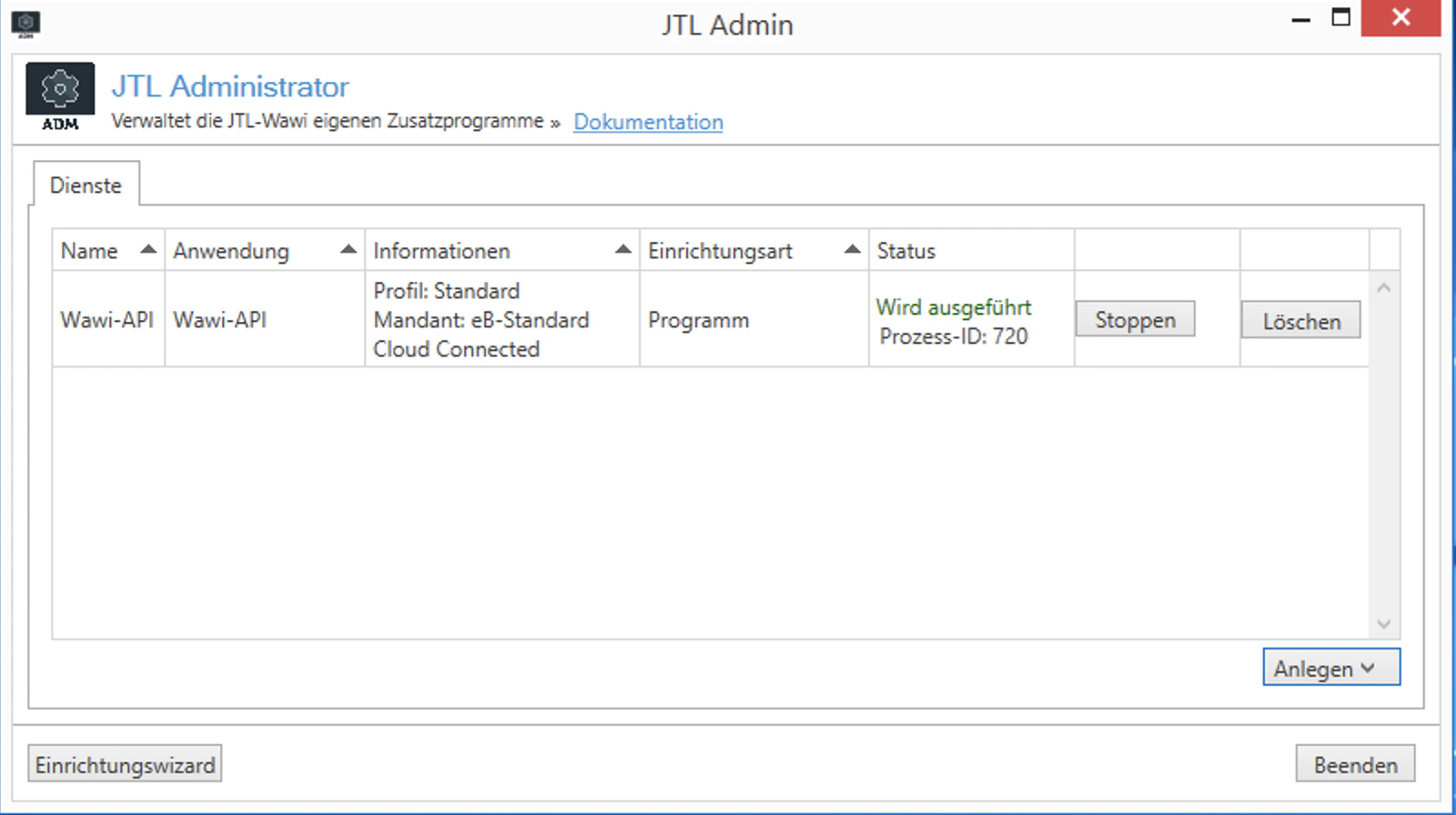
Task: Close the JTL Admin window
Action: click(1400, 17)
